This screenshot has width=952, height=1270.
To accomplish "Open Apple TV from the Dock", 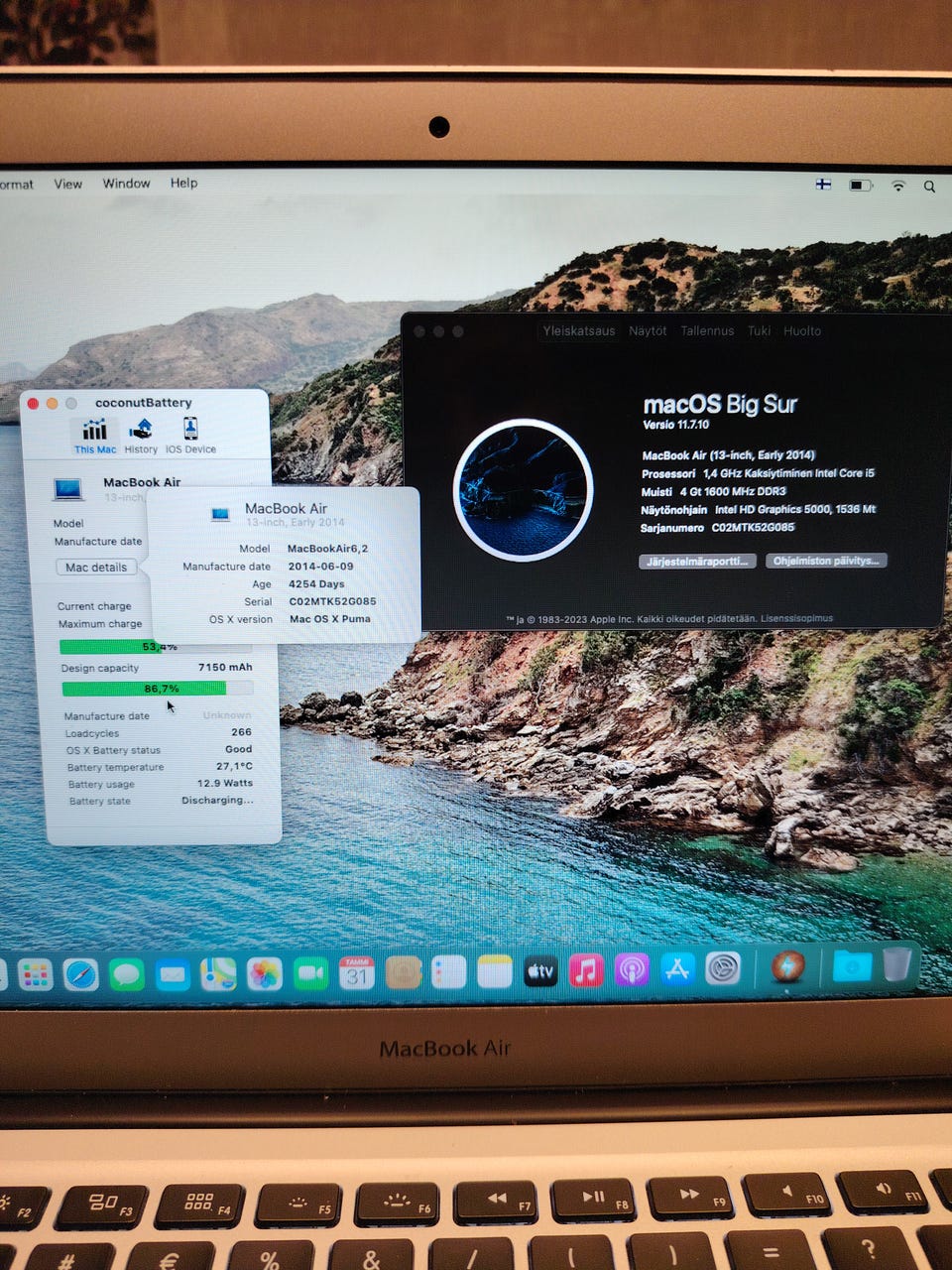I will [x=540, y=971].
